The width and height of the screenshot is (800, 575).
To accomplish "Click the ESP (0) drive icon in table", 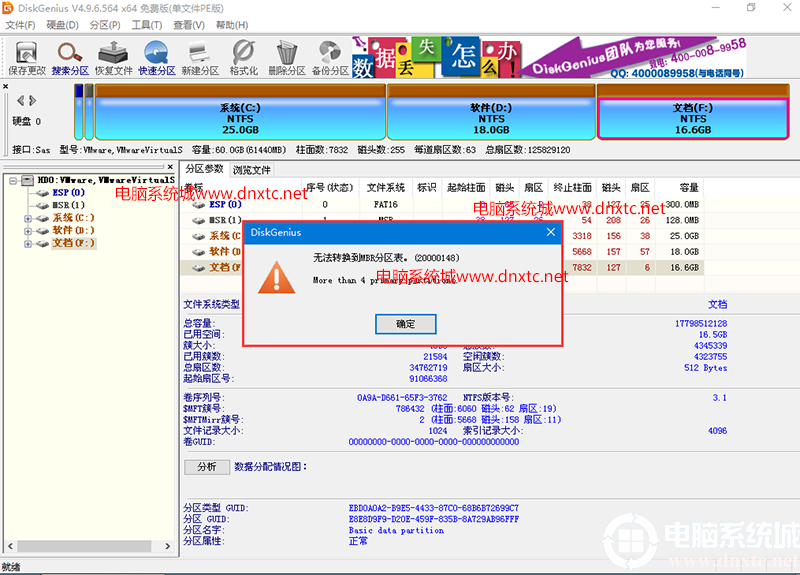I will click(198, 205).
